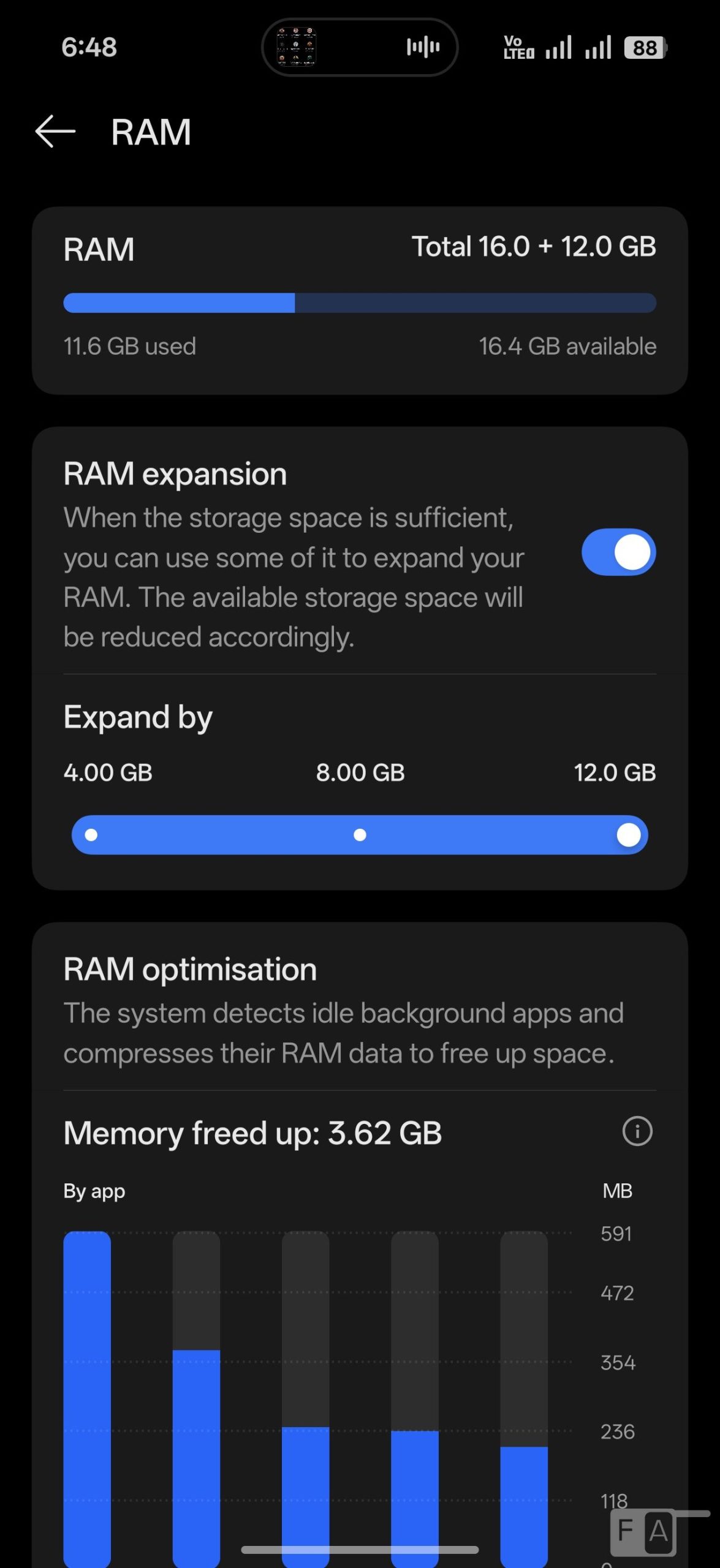The image size is (720, 1568).
Task: Tap the RAM usage progress bar
Action: click(360, 303)
